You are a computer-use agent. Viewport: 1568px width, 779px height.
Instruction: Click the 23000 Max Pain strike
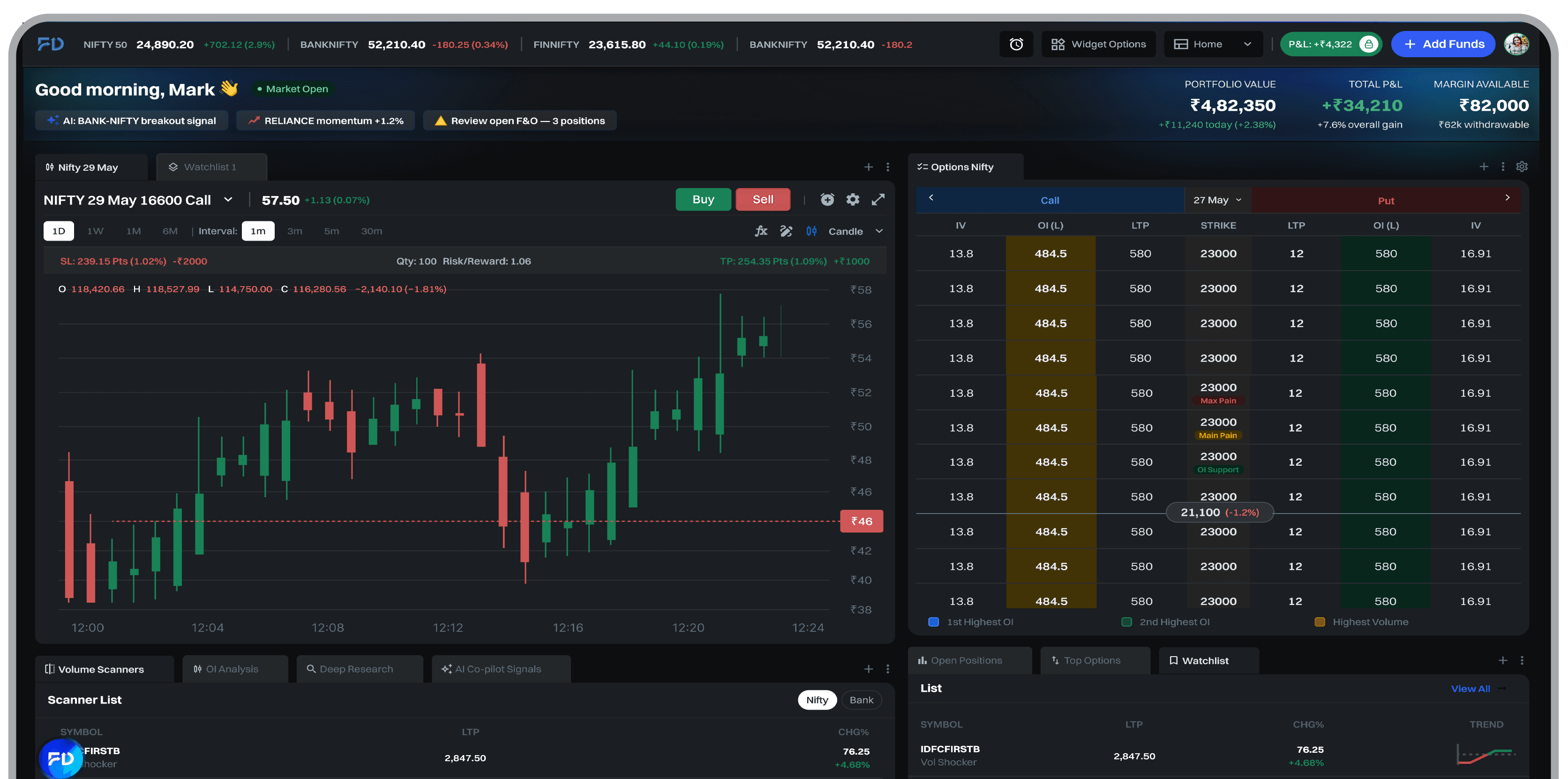pos(1218,393)
